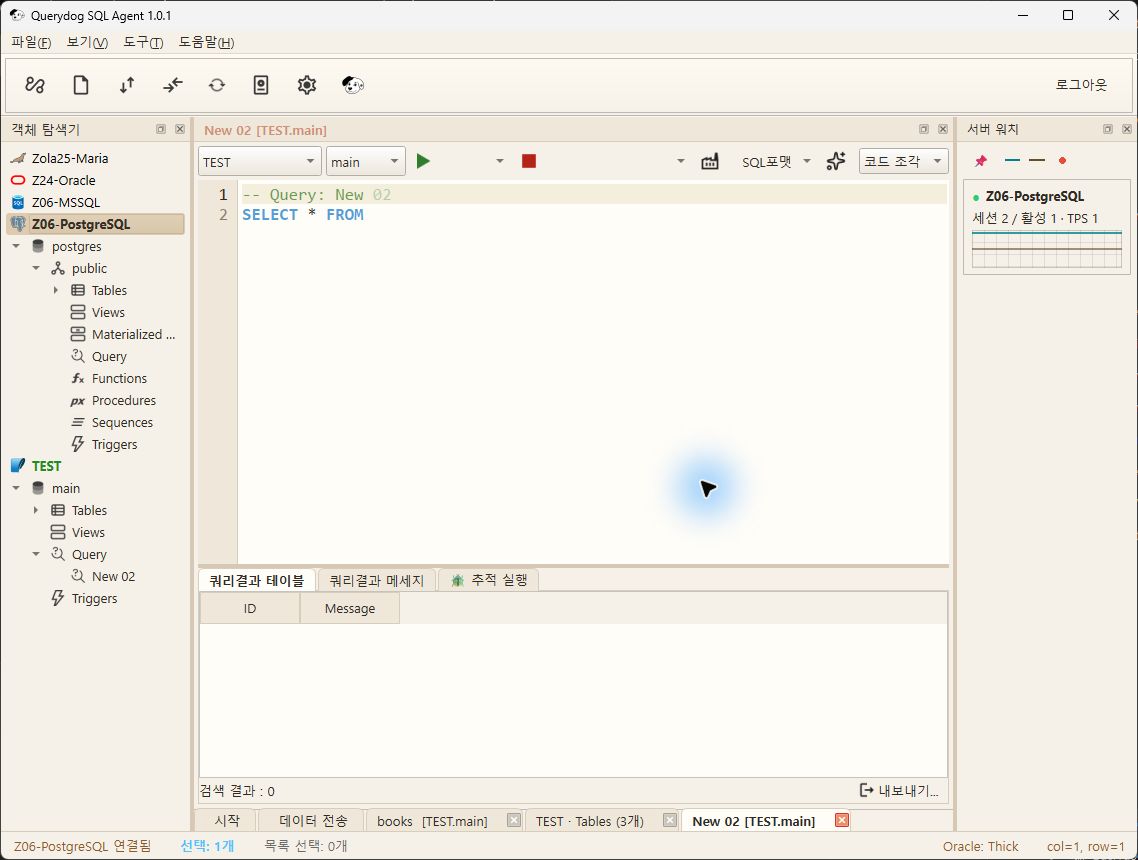This screenshot has width=1138, height=860.
Task: Click the Message column header
Action: pyautogui.click(x=350, y=608)
